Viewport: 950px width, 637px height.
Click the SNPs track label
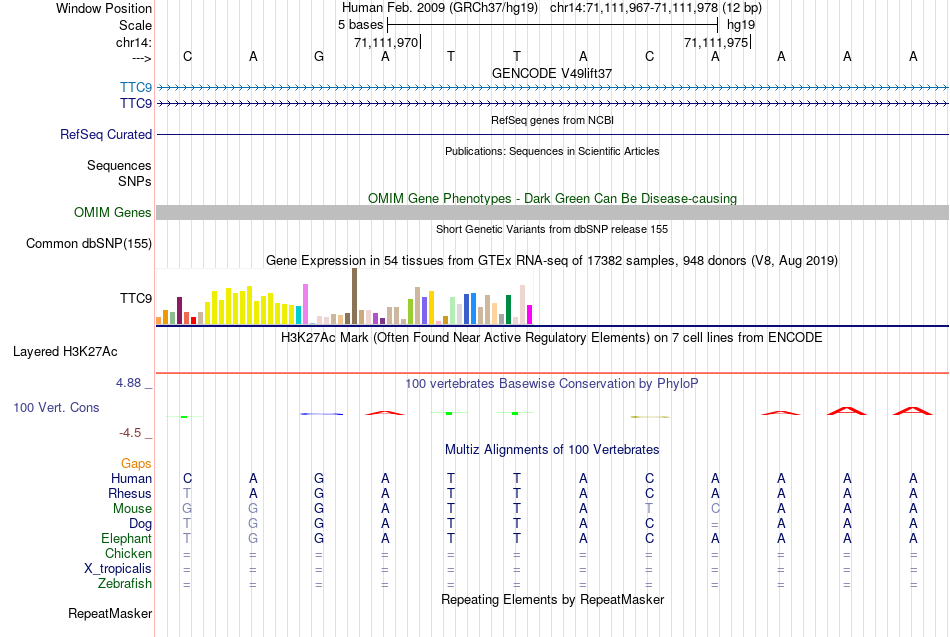tap(135, 181)
